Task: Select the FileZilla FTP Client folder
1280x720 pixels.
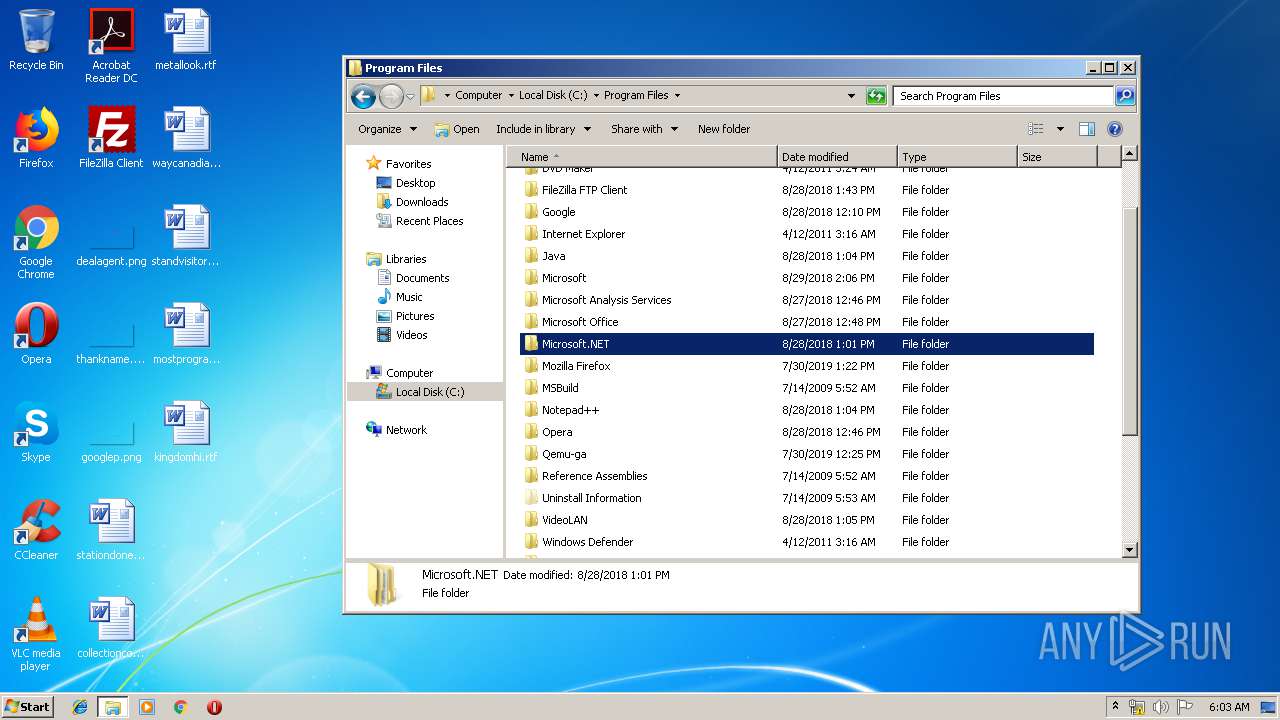Action: tap(807, 190)
